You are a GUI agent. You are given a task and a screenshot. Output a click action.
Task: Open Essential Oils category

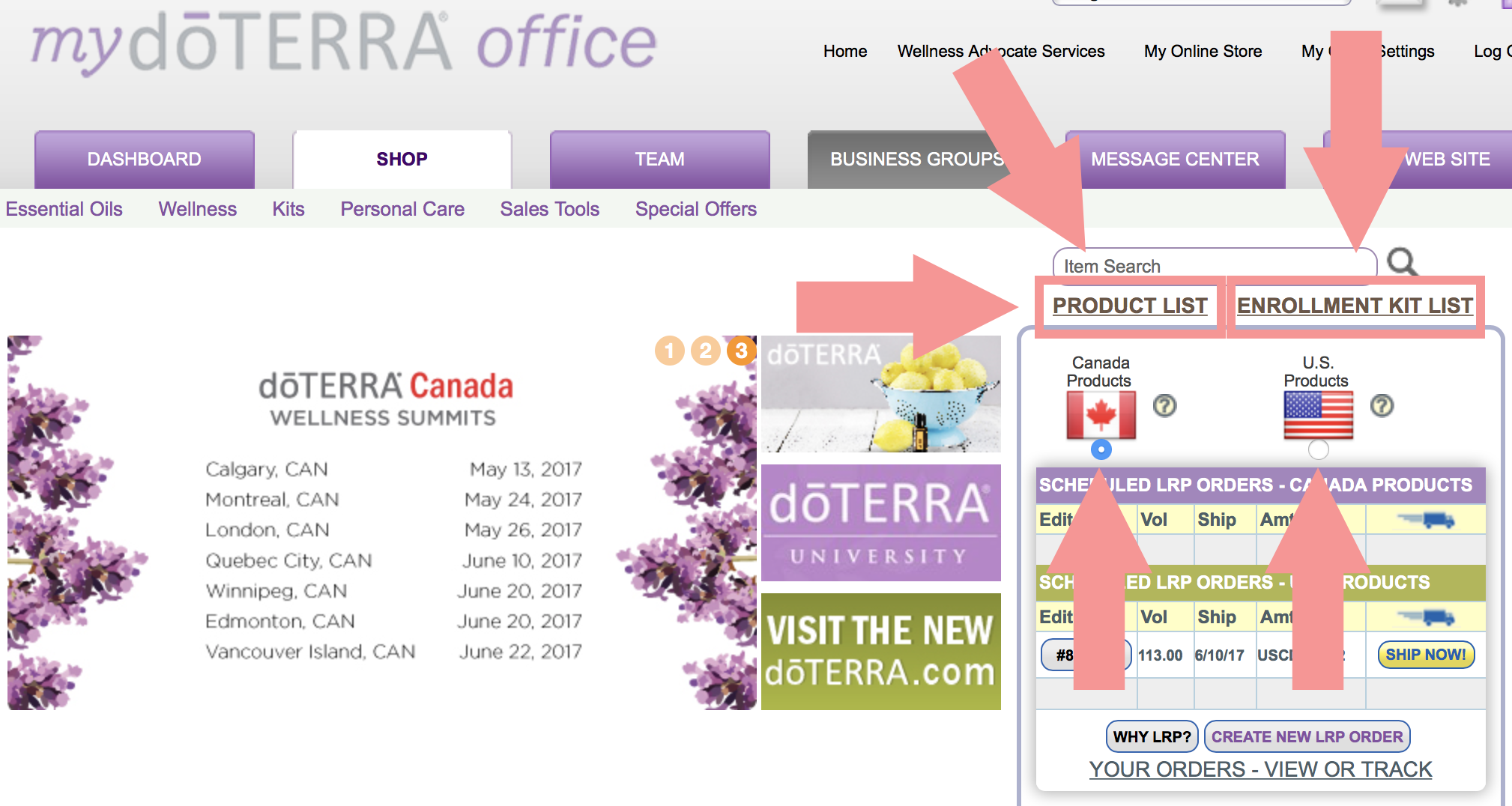coord(64,209)
